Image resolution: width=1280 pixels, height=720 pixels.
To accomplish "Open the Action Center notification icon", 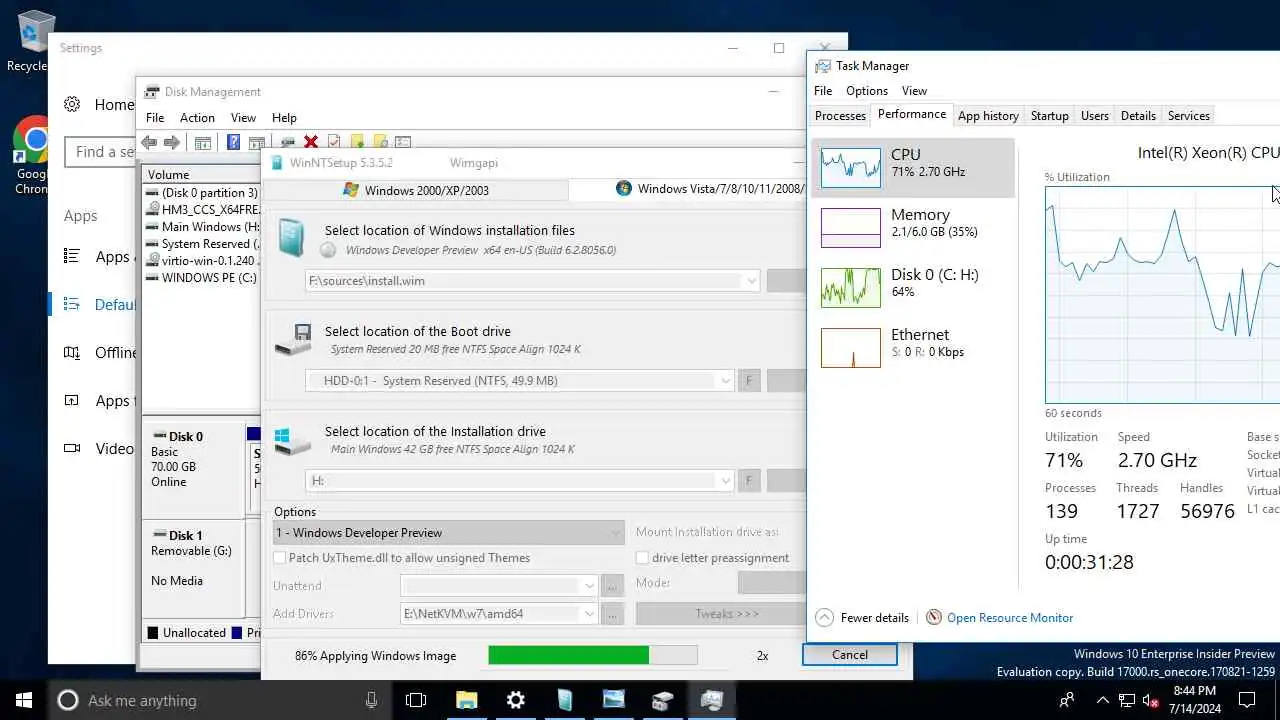I will [x=1247, y=700].
